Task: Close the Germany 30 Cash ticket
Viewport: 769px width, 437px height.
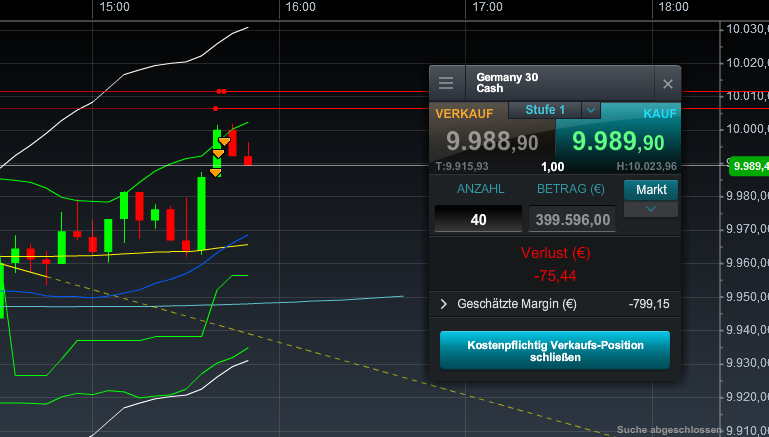Action: pos(667,84)
